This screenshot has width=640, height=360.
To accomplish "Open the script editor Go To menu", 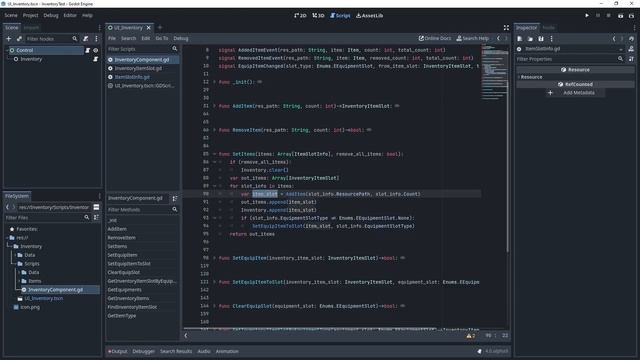I will click(x=162, y=38).
